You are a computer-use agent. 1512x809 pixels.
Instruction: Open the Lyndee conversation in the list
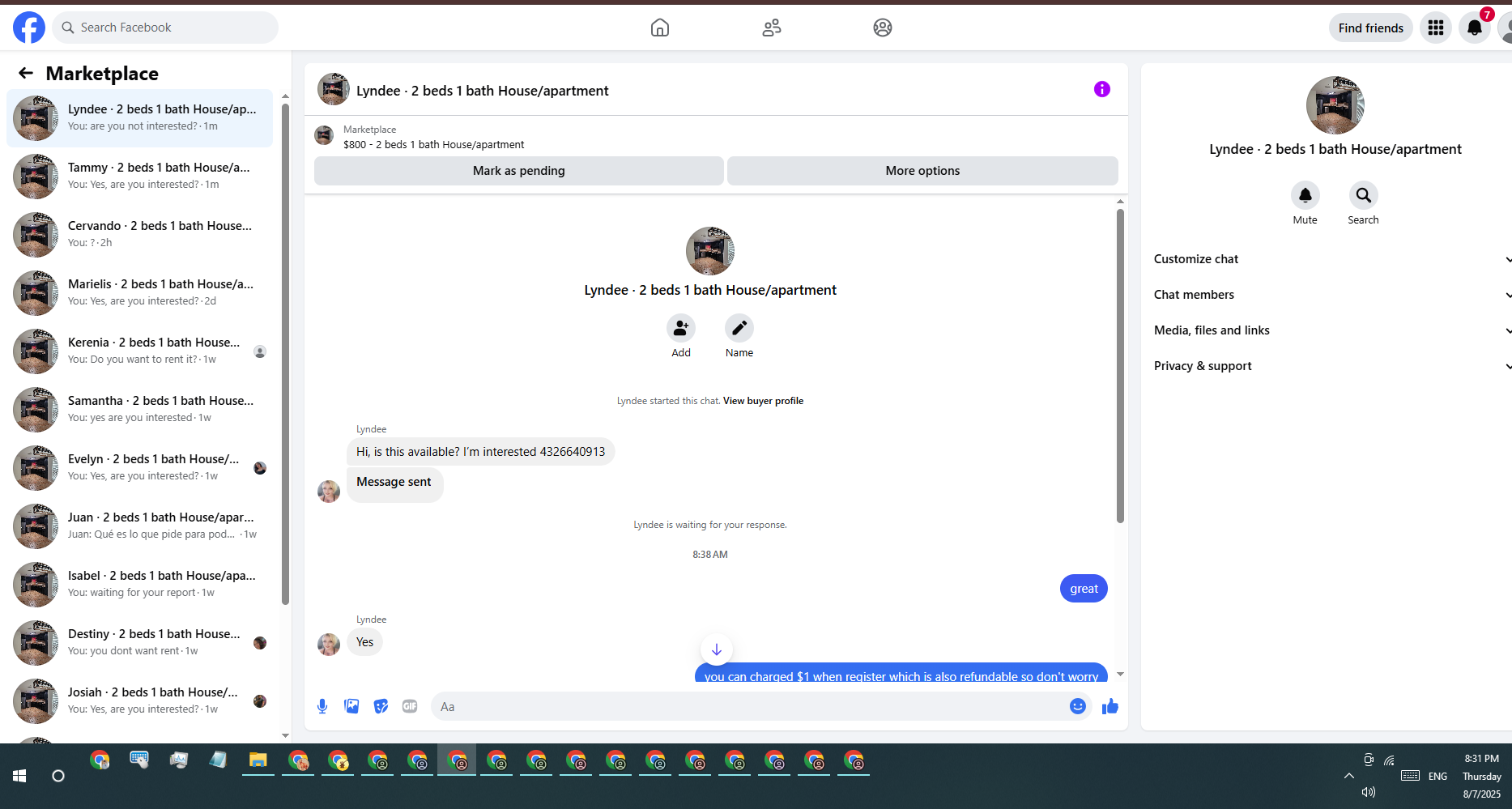pos(140,118)
